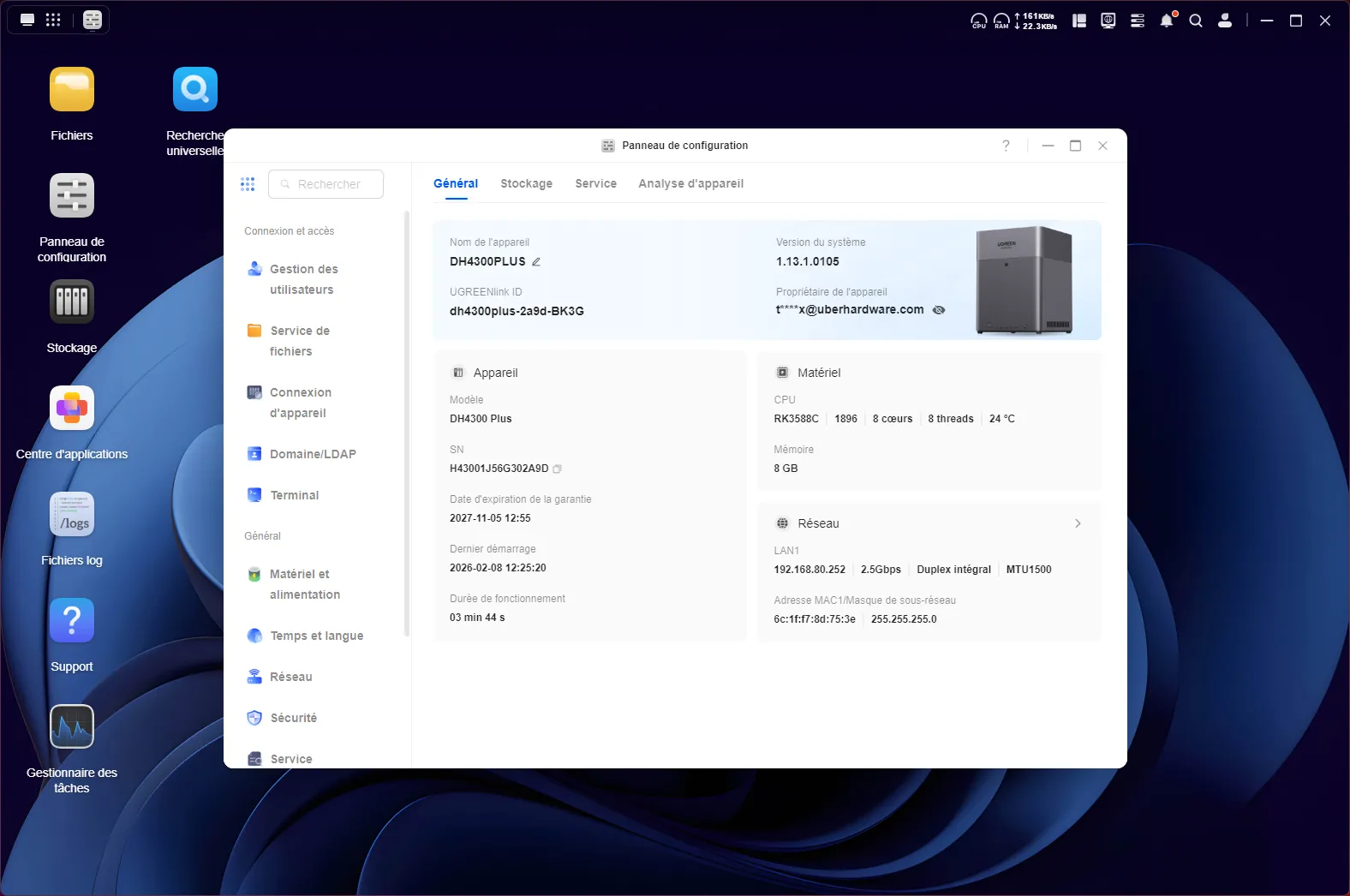Image resolution: width=1350 pixels, height=896 pixels.
Task: Open the apps grid launcher in top bar
Action: 53,20
